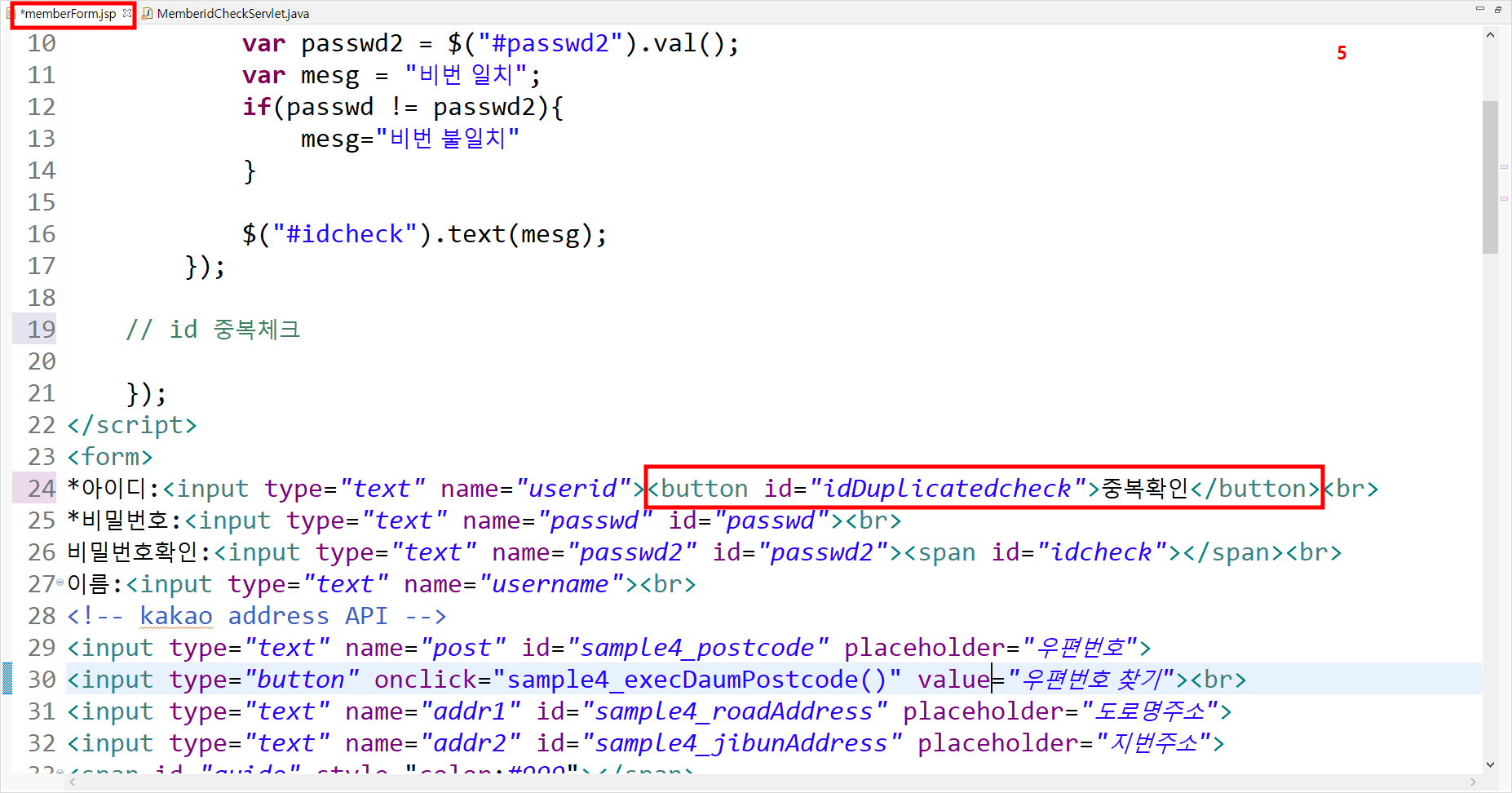
Task: Click the "우편번호" placeholder on line 29
Action: (1080, 648)
